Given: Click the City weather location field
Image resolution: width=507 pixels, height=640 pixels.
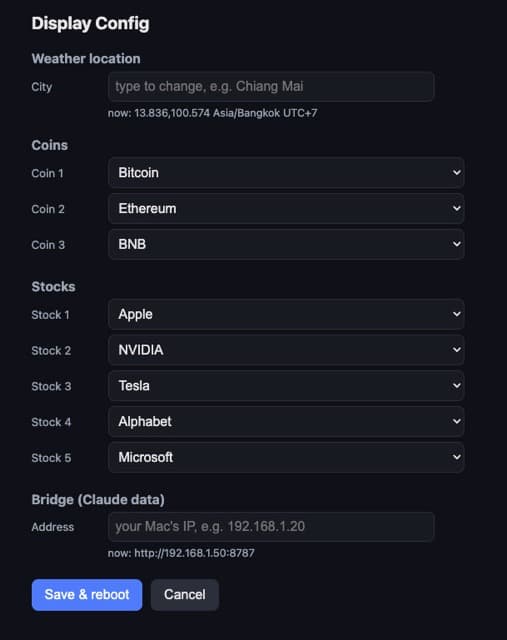Looking at the screenshot, I should [271, 87].
